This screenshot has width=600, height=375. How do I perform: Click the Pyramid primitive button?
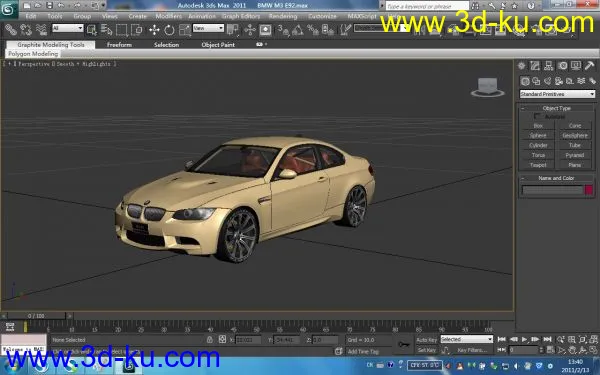(575, 155)
